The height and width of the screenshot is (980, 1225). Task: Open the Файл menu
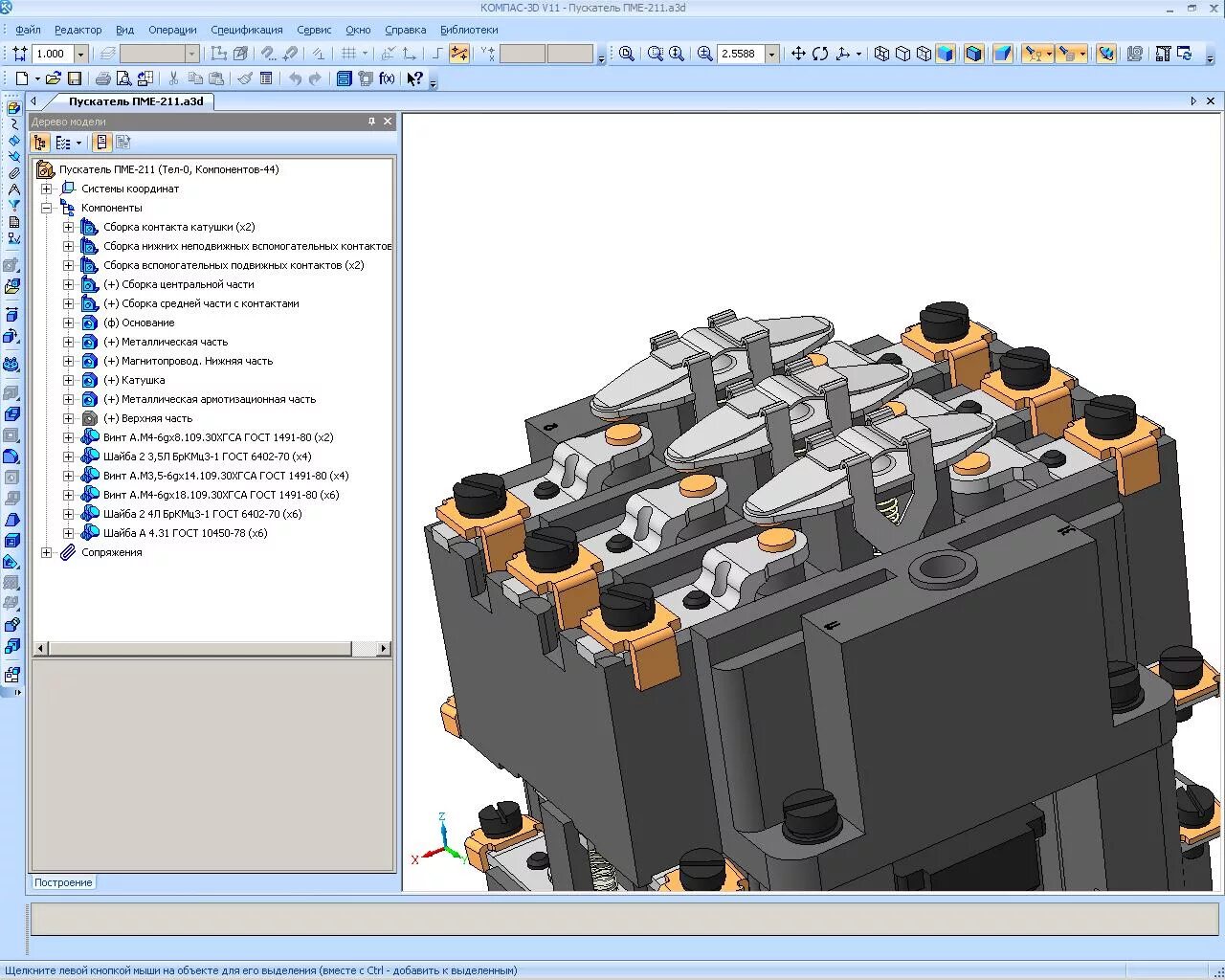(x=28, y=30)
